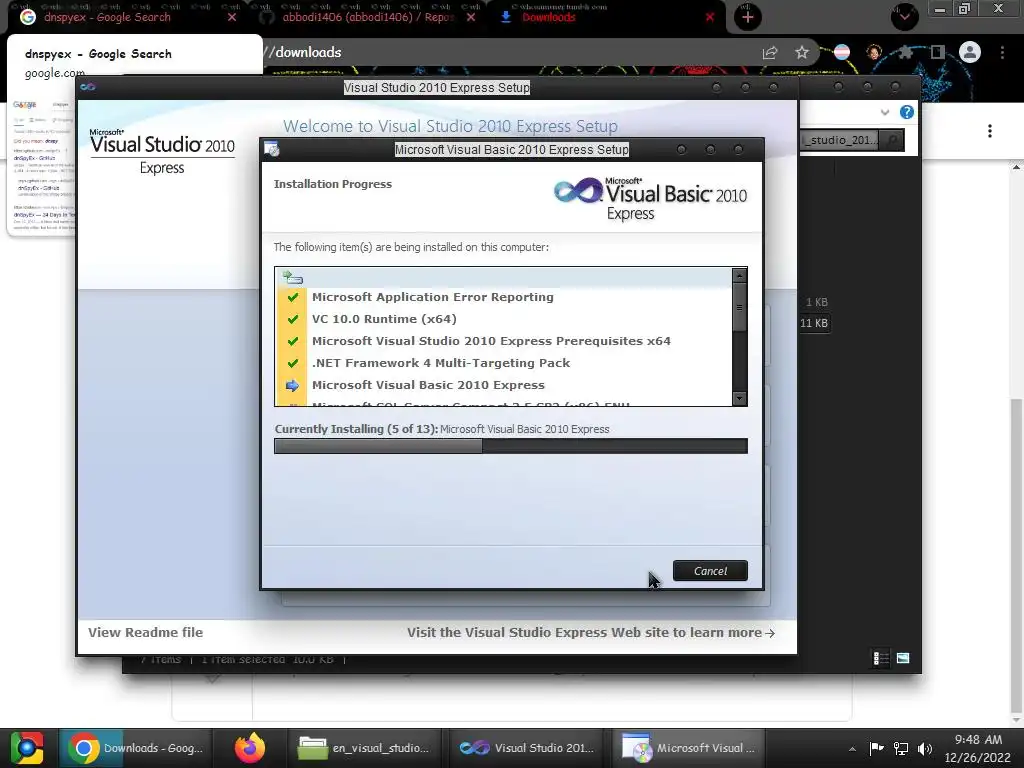Open the Chrome three-dot menu

point(1002,52)
